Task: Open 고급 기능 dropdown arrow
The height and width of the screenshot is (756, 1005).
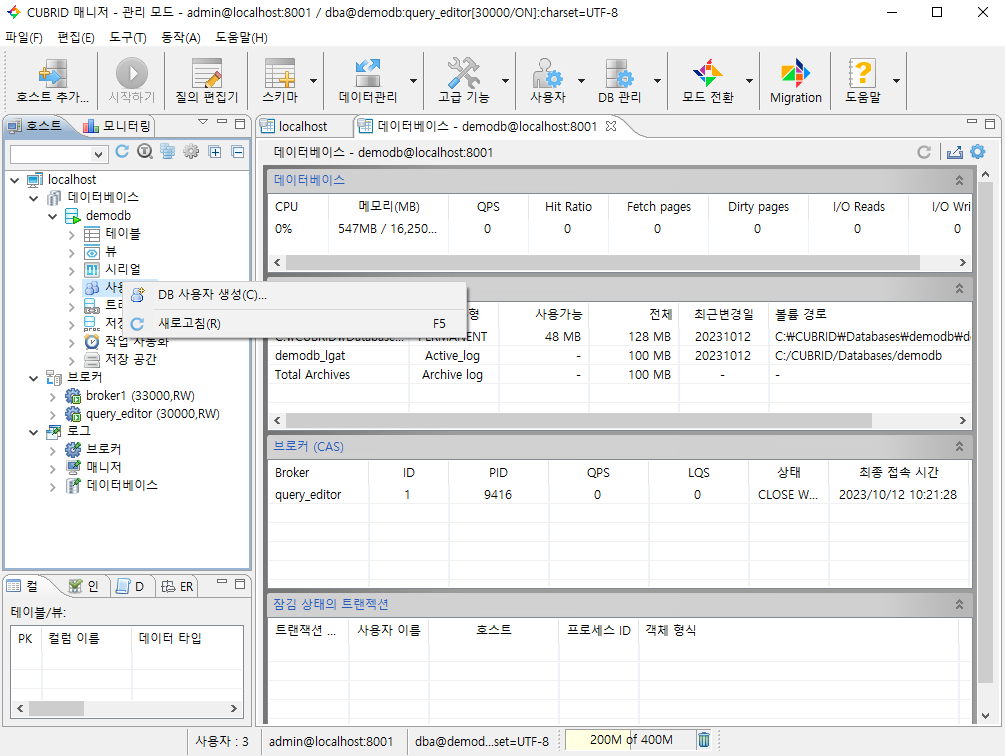Action: tap(505, 81)
